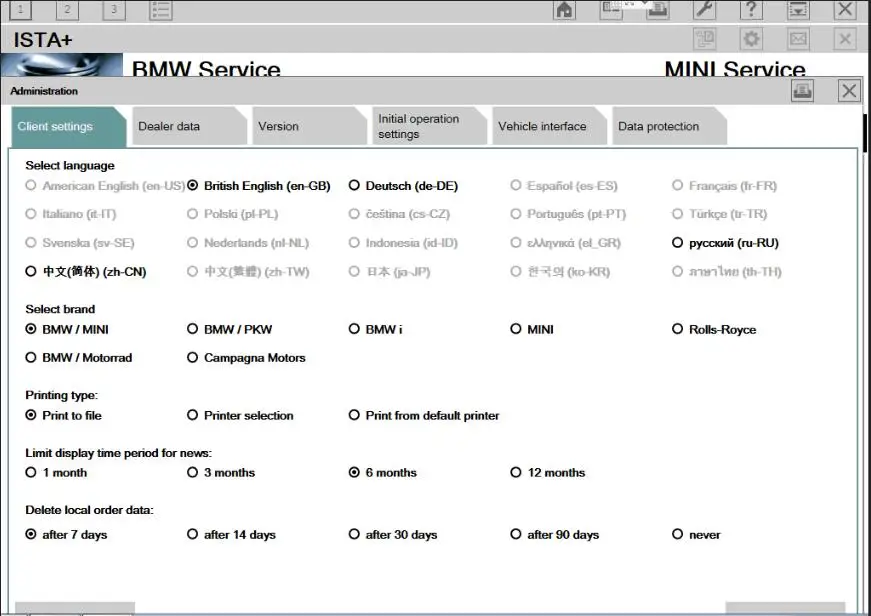Go to the Home screen icon
871x616 pixels.
pos(564,9)
